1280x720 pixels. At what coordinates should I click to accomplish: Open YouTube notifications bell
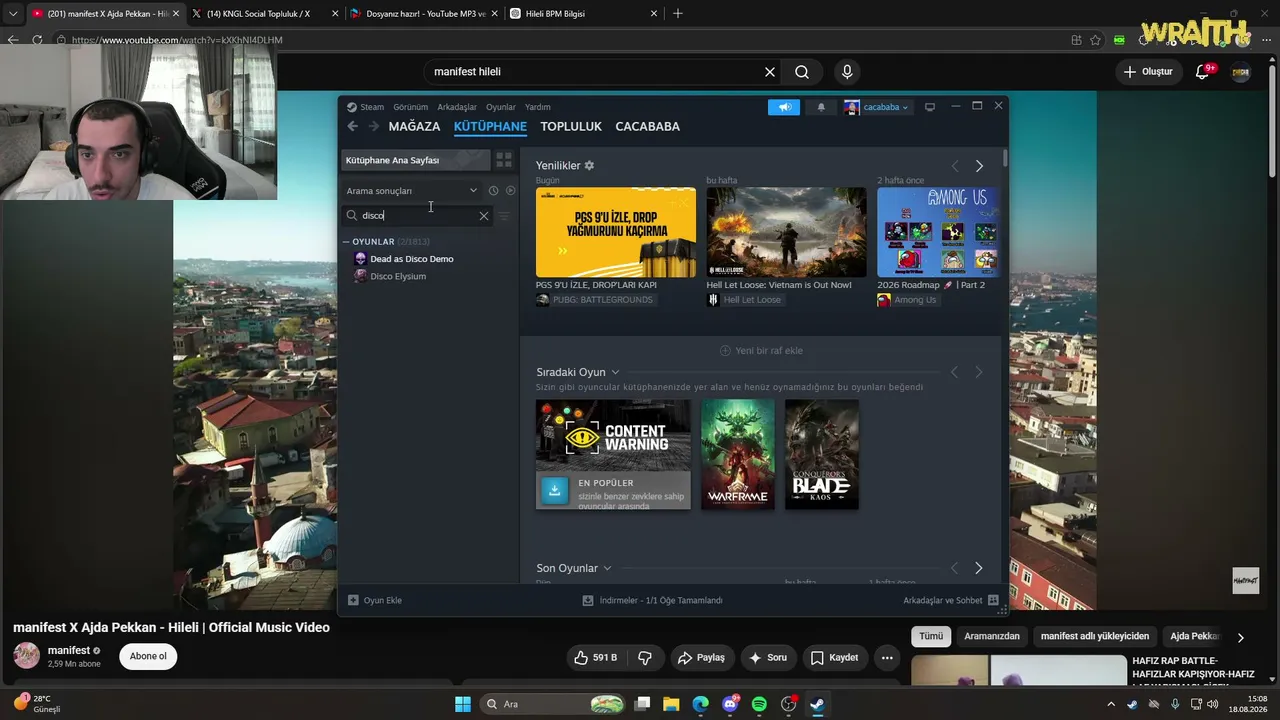click(1203, 72)
